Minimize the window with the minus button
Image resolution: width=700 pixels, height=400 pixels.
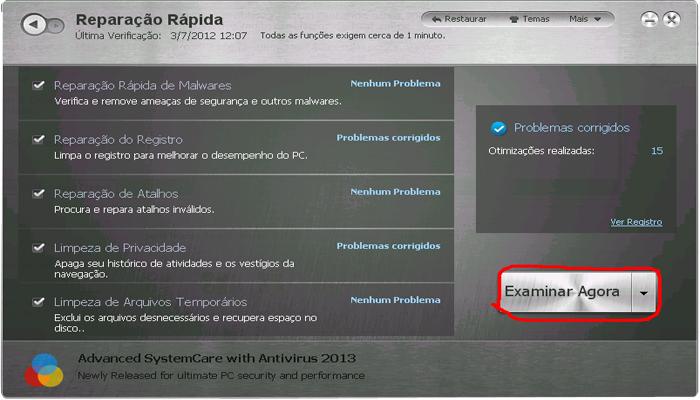[650, 20]
